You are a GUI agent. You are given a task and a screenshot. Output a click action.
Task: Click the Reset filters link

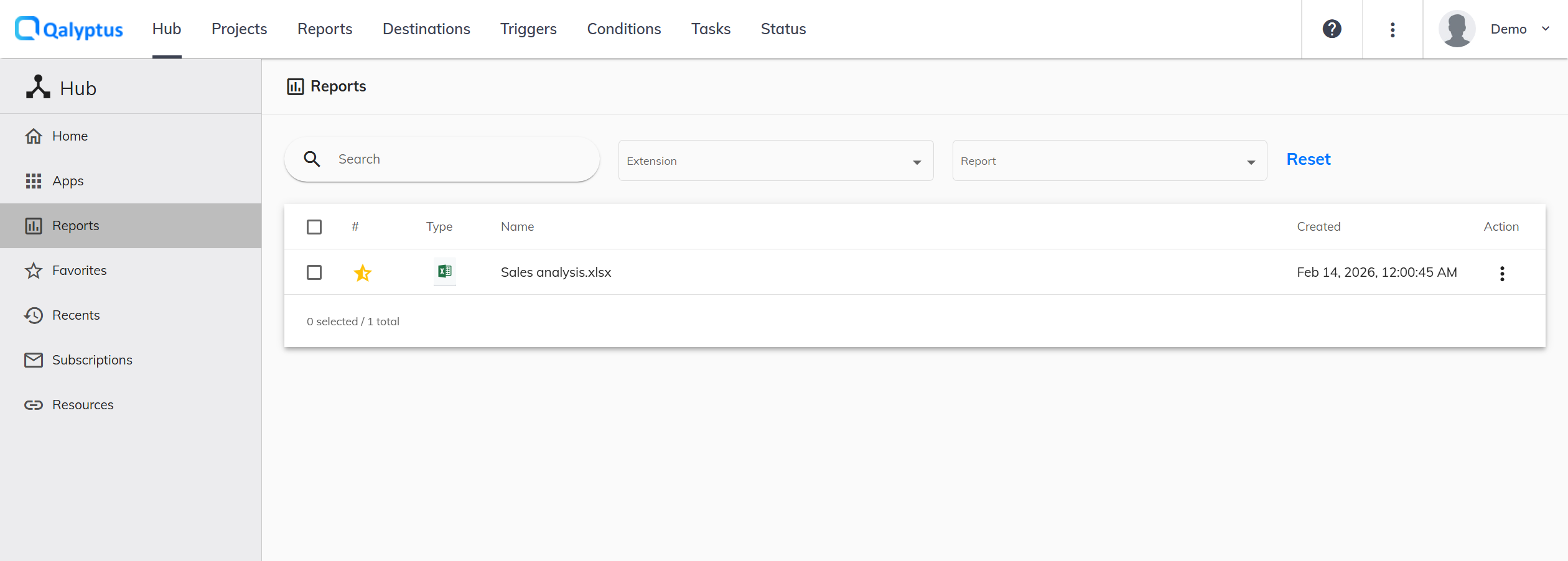point(1308,159)
